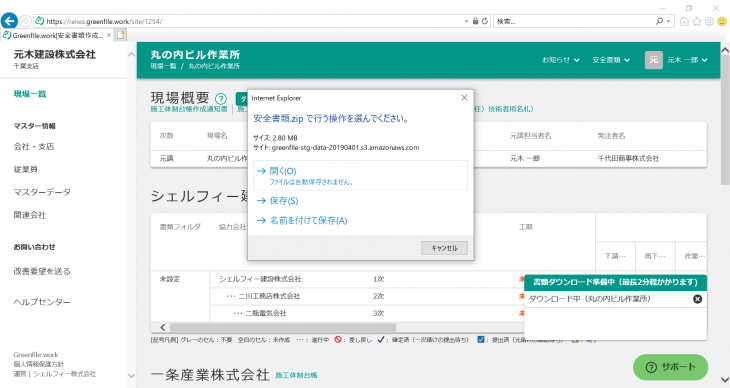The width and height of the screenshot is (730, 388).
Task: Open 関連会社 in the sidebar
Action: [30, 215]
